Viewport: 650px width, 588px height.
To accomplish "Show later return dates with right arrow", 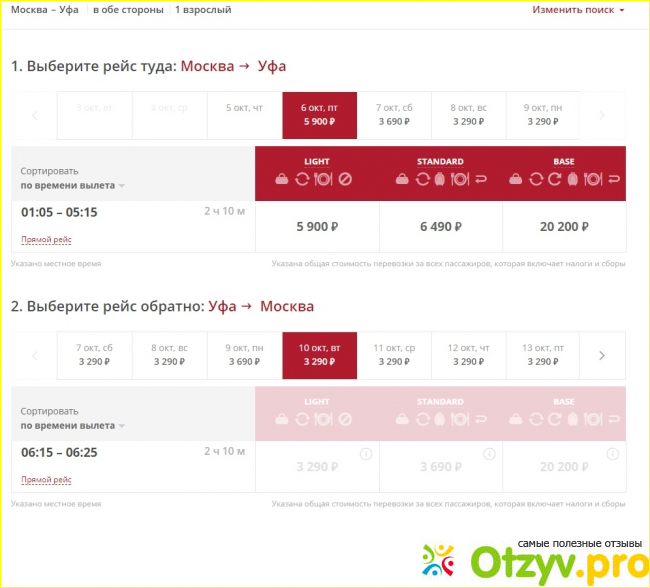I will (x=602, y=355).
